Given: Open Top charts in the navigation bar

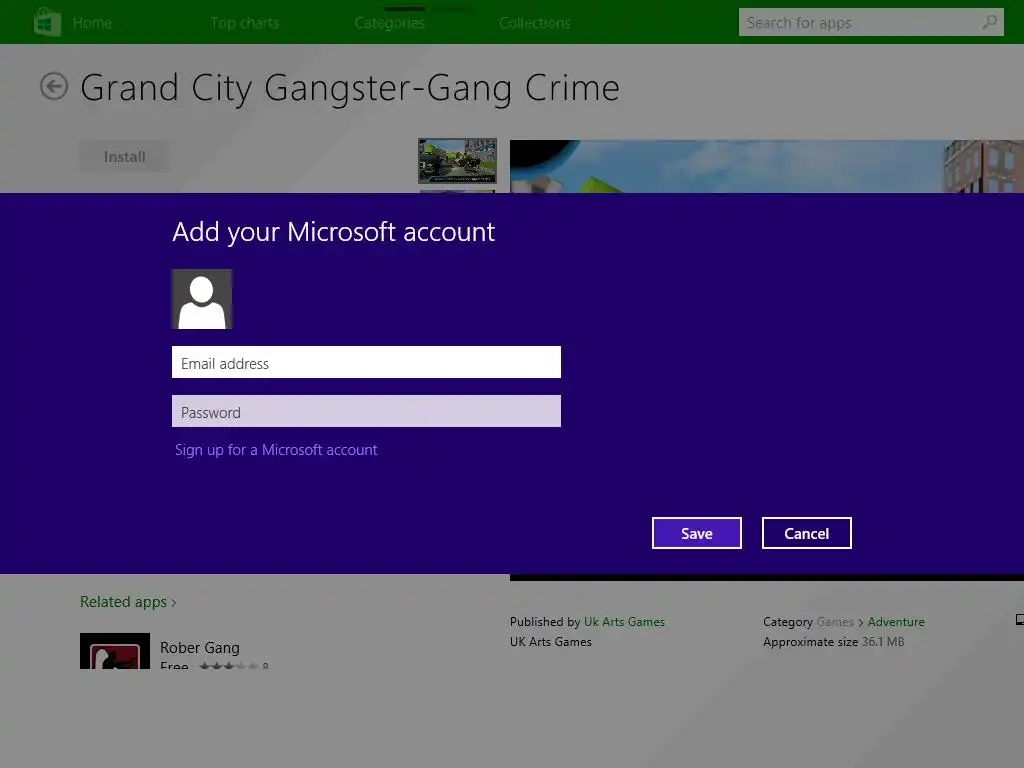Looking at the screenshot, I should click(x=245, y=23).
